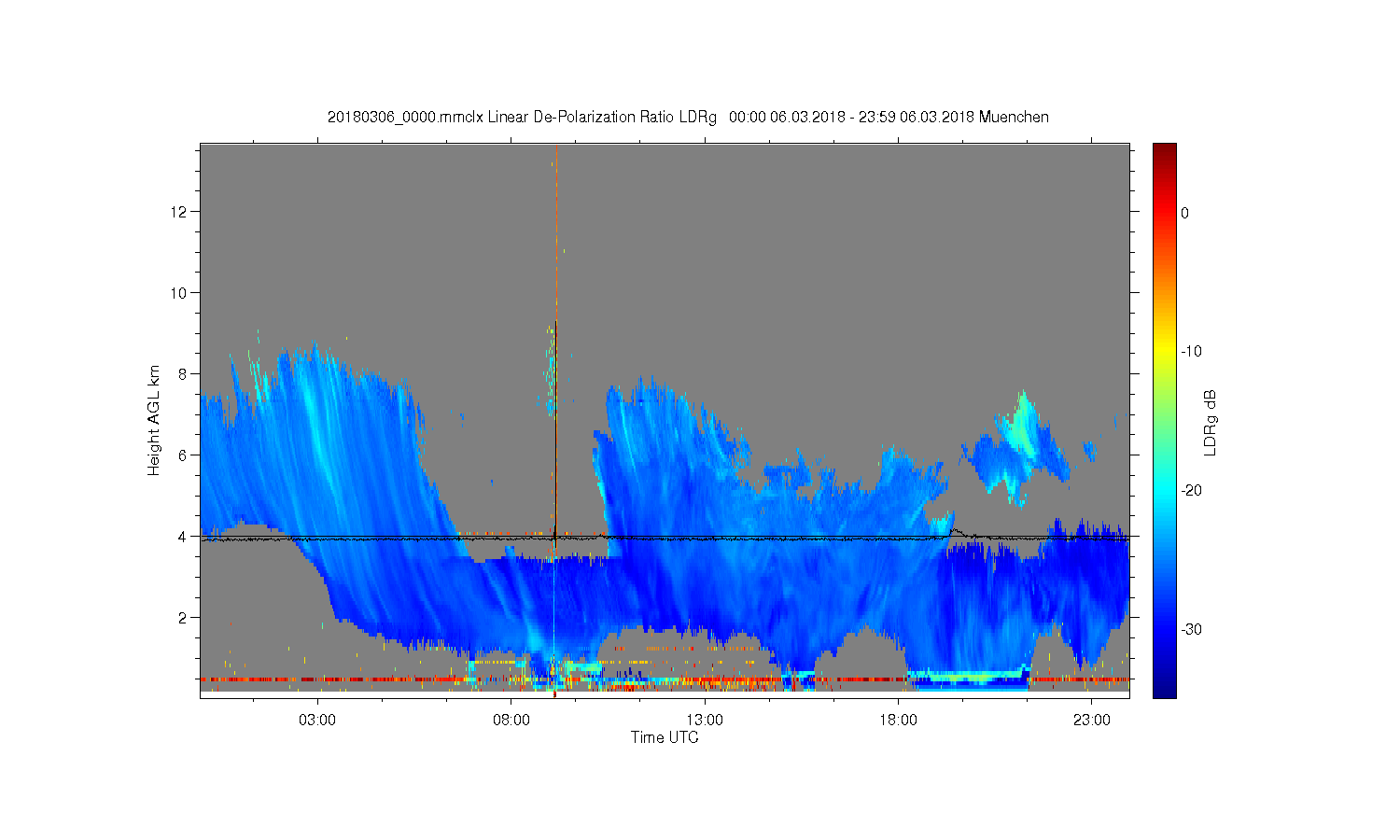The image size is (1400, 840).
Task: Click the height tick label 8
Action: pos(184,374)
